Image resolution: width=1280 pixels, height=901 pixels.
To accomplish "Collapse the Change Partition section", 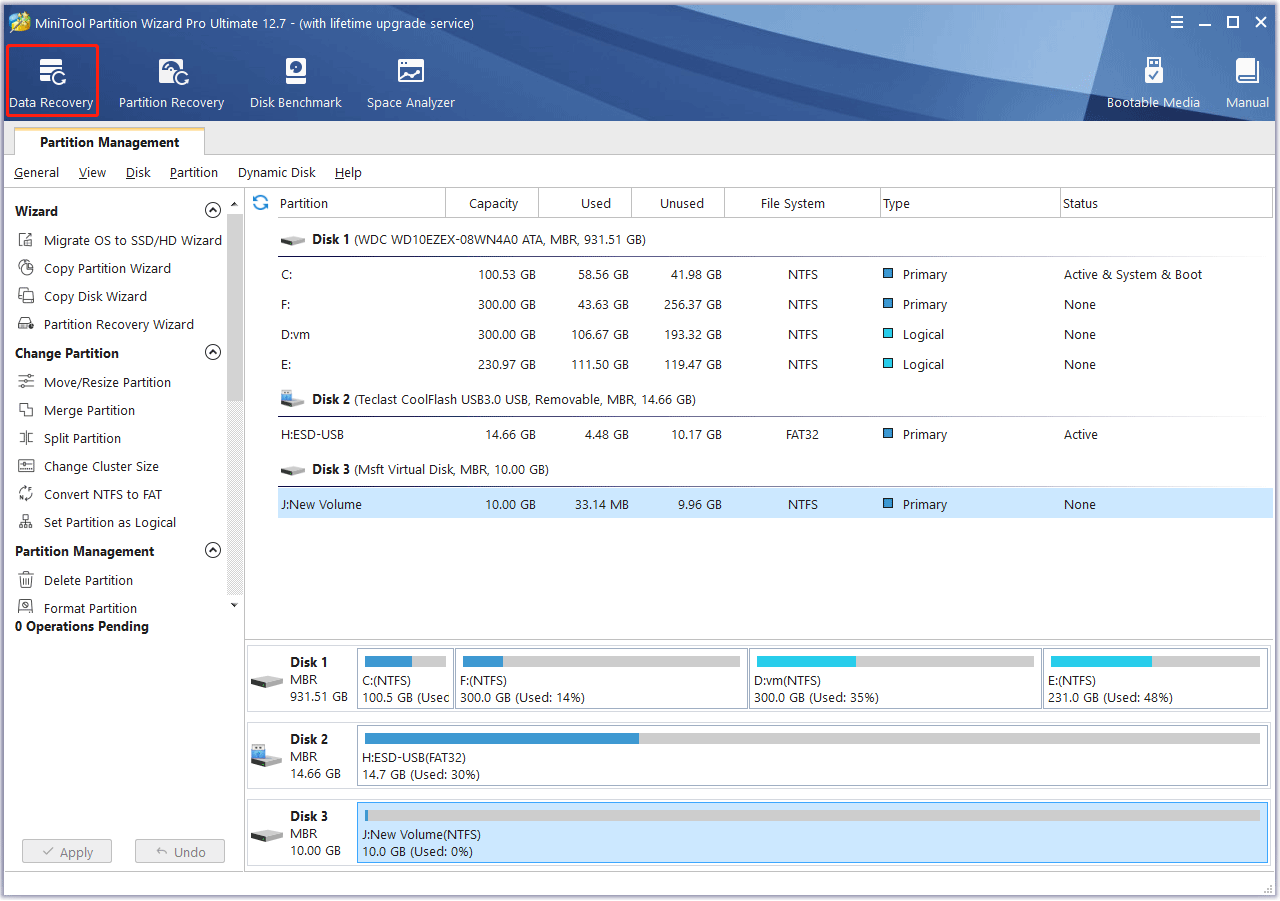I will point(212,353).
